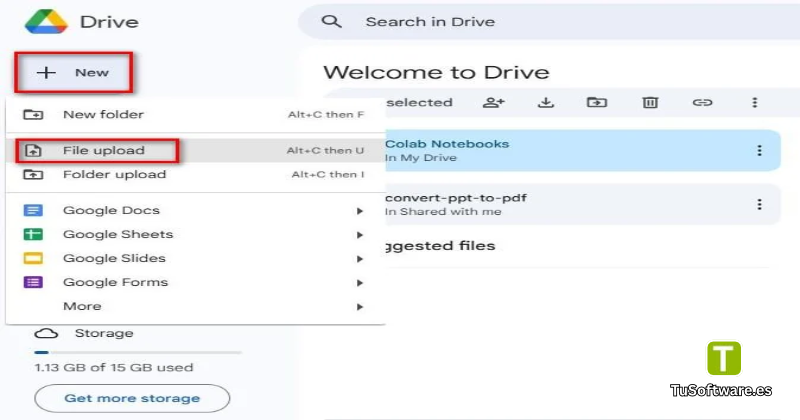Expand Google Forms submenu arrow
The height and width of the screenshot is (420, 800).
(x=360, y=283)
